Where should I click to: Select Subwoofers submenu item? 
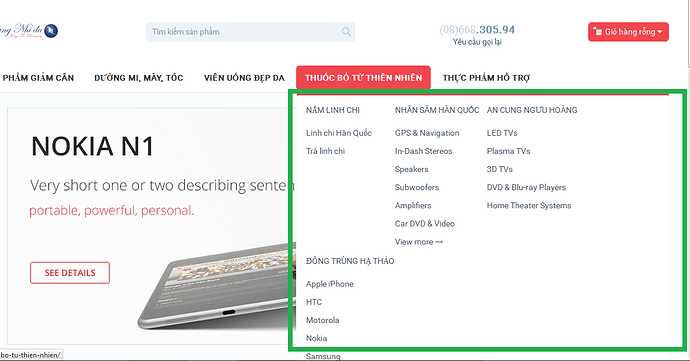tap(417, 187)
